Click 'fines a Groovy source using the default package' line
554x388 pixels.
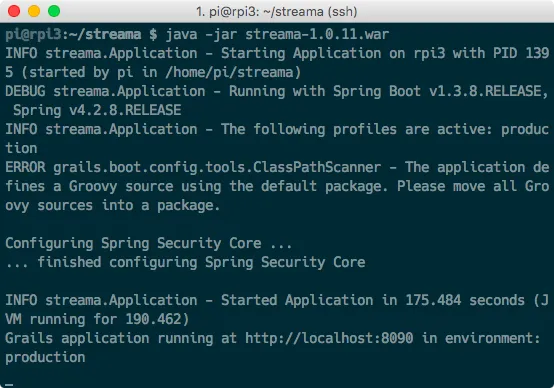pyautogui.click(x=277, y=186)
